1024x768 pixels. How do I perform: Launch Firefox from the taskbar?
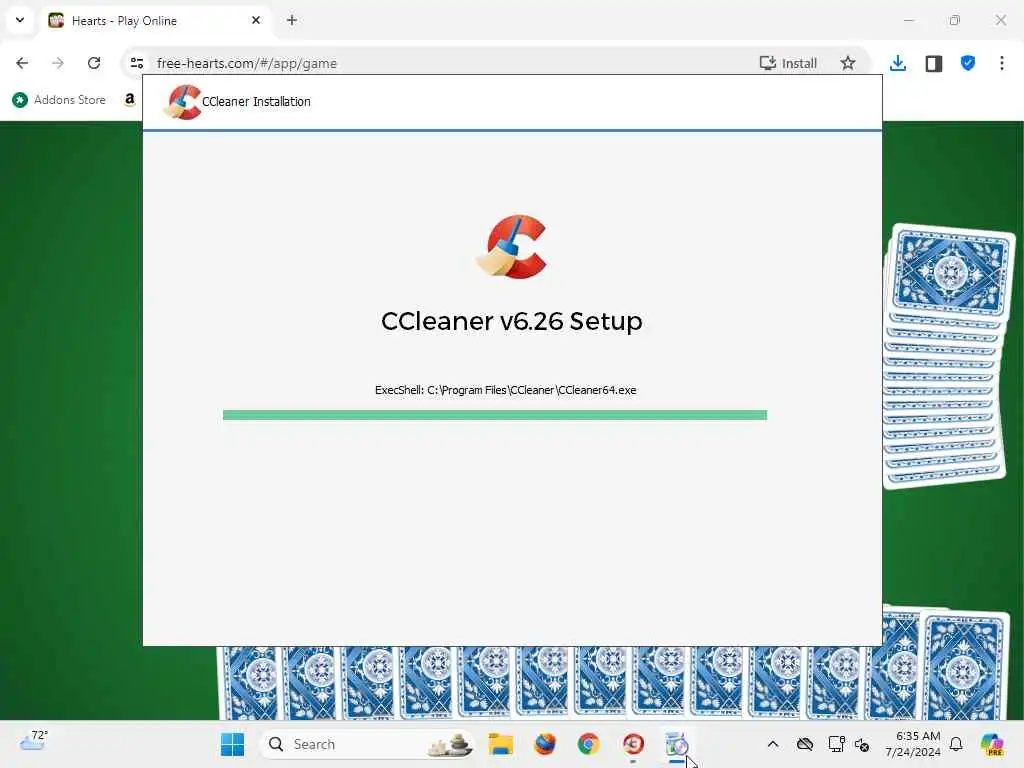[545, 744]
